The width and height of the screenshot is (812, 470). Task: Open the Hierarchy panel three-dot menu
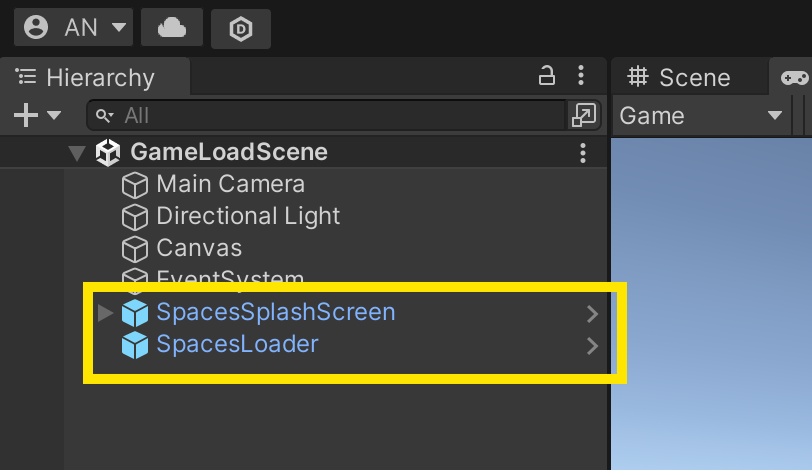point(581,76)
